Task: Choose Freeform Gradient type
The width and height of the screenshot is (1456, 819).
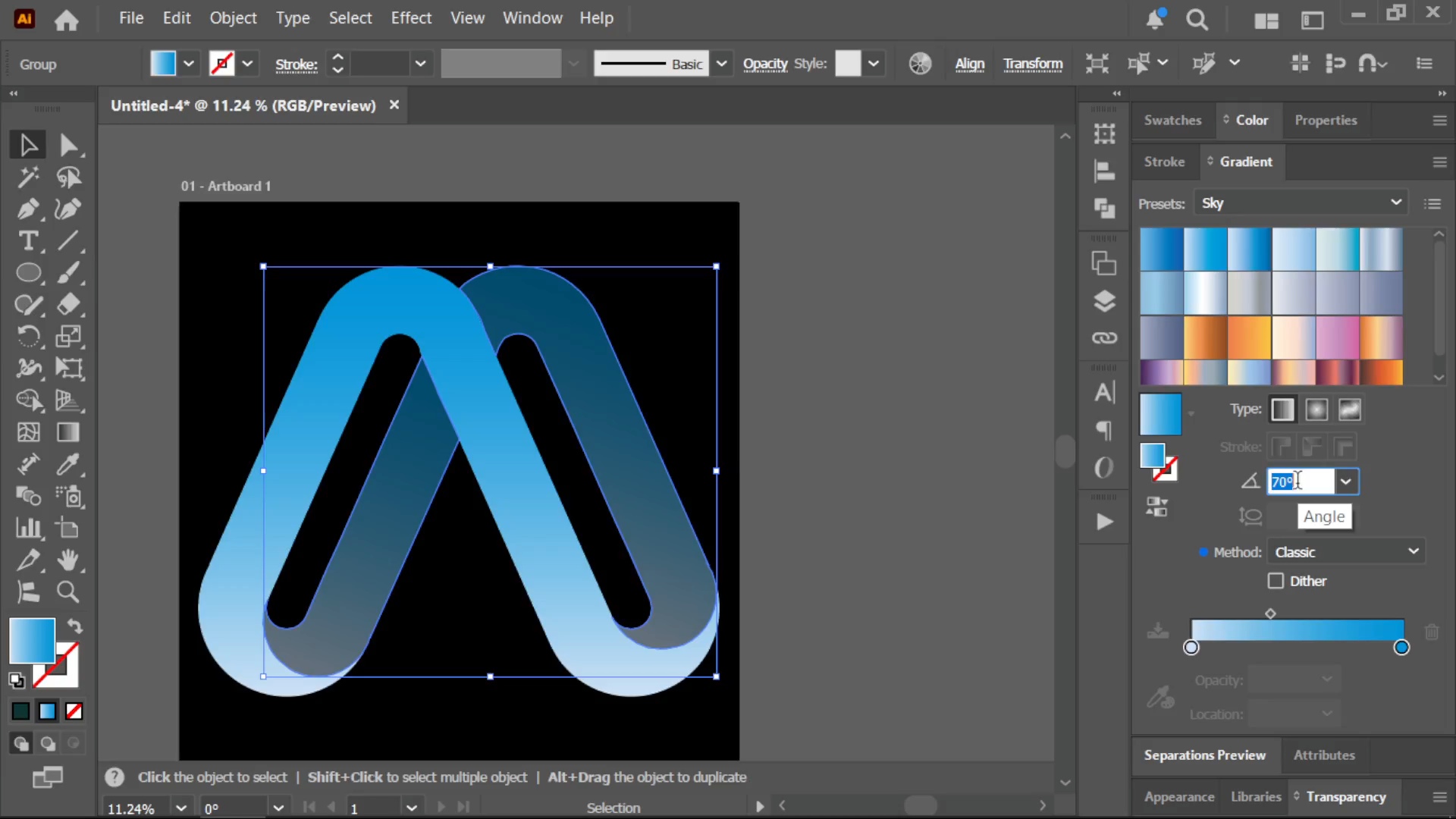Action: (1350, 410)
